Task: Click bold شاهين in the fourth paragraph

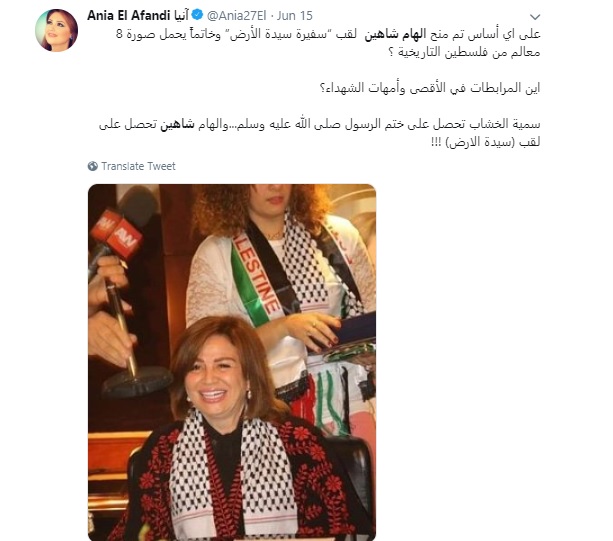Action: (177, 124)
